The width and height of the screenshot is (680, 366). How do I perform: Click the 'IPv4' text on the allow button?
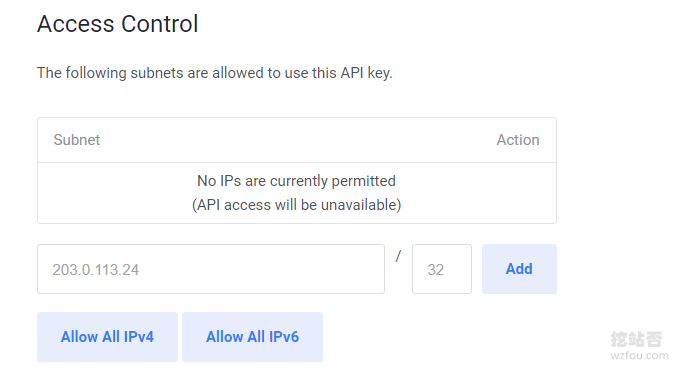pos(139,337)
